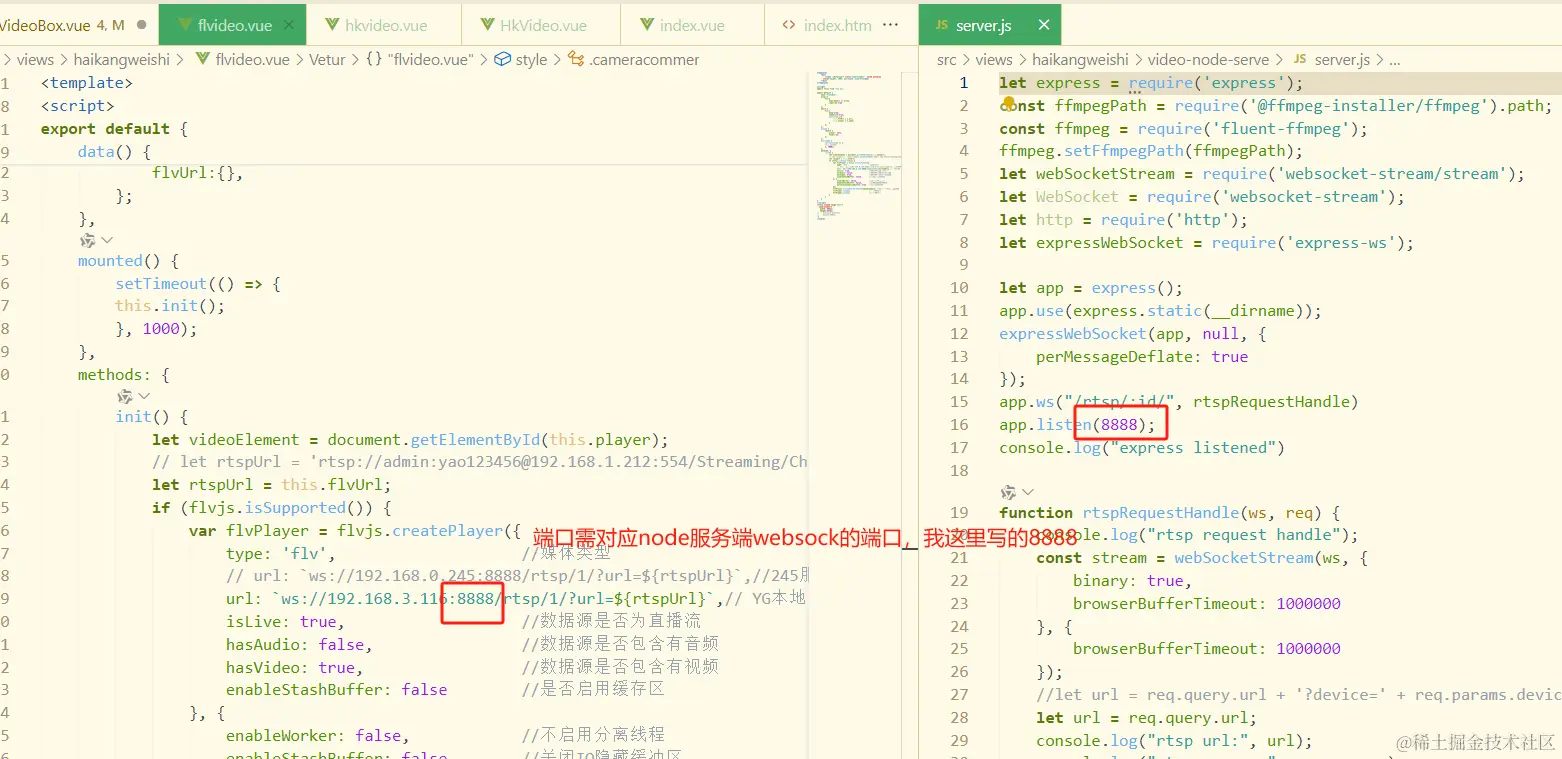Click the 'hasAudio: false,' line

click(x=299, y=644)
